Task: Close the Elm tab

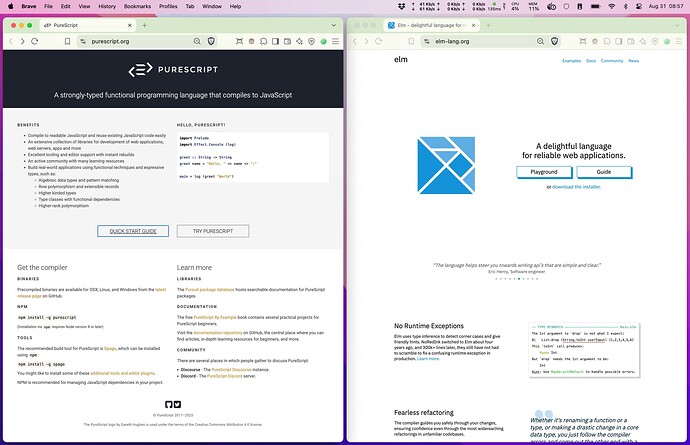Action: click(x=473, y=26)
